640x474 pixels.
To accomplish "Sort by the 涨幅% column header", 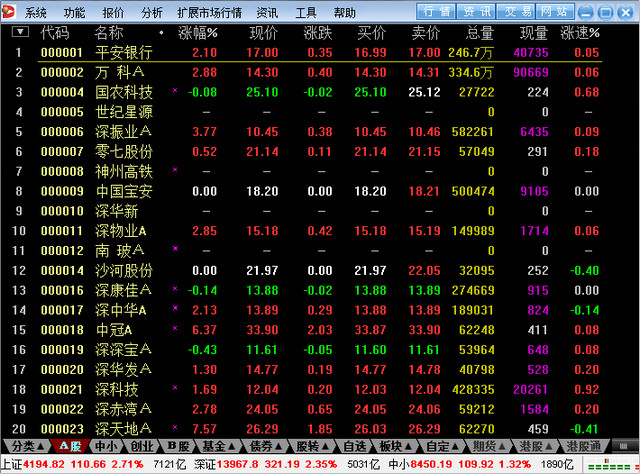I will pyautogui.click(x=198, y=33).
